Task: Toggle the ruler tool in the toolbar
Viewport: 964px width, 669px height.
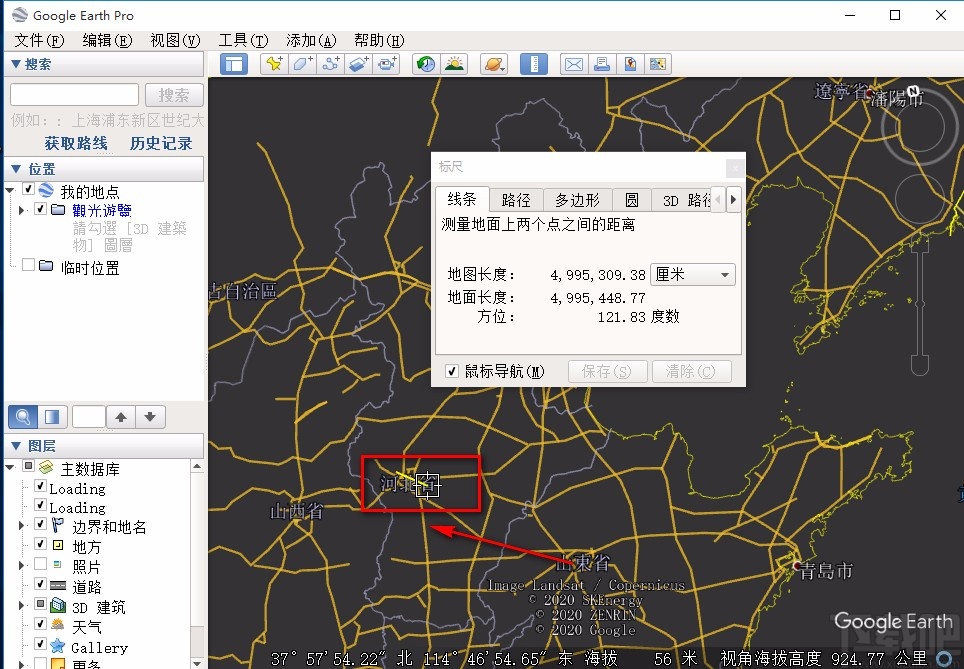Action: coord(534,64)
